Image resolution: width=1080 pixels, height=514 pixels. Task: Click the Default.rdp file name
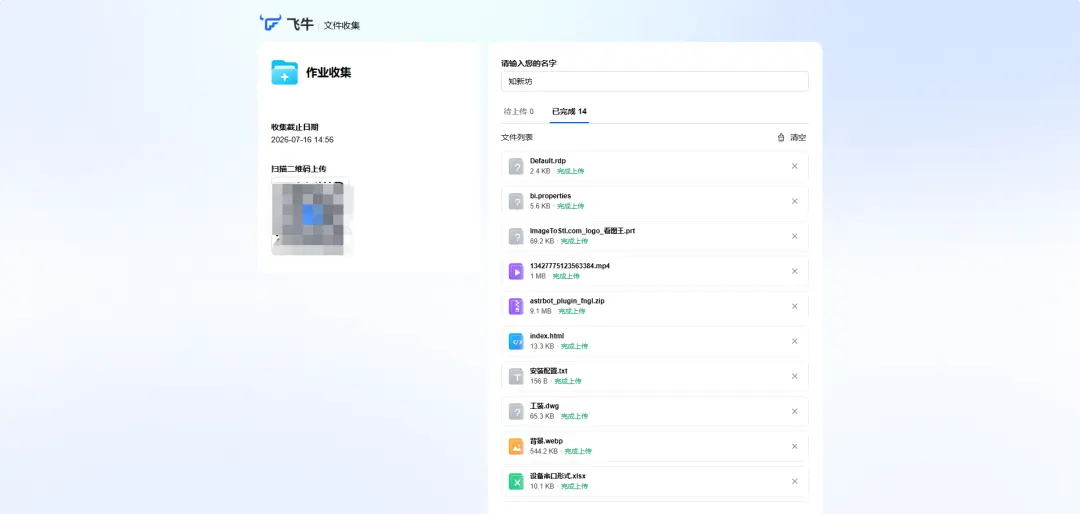tap(548, 161)
